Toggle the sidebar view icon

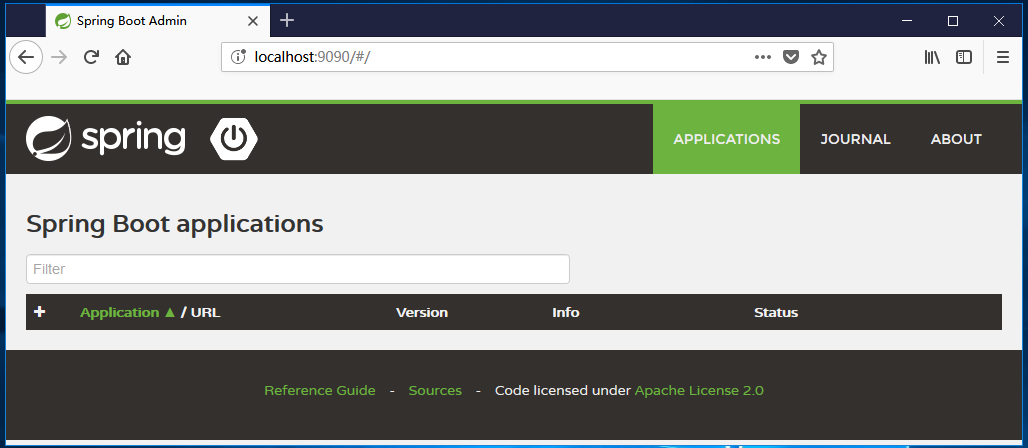point(964,57)
